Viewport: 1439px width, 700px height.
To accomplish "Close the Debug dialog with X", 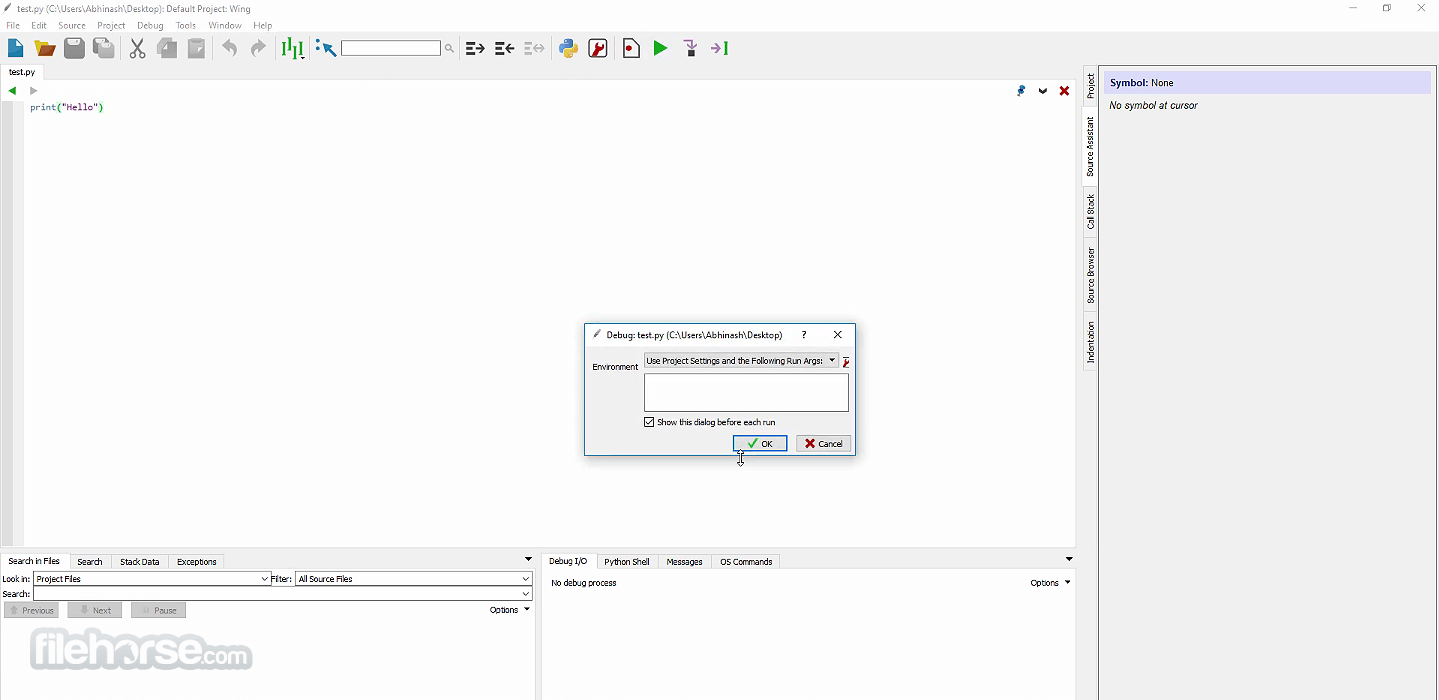I will tap(838, 335).
